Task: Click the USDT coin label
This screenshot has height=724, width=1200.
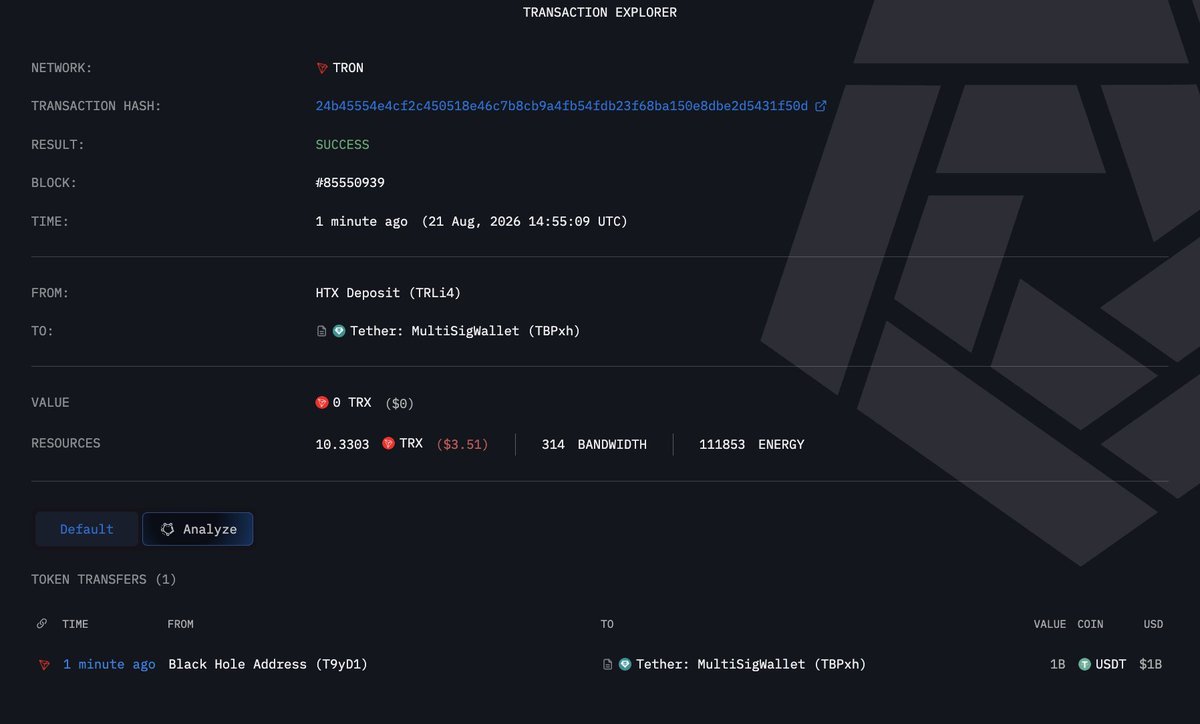Action: (x=1110, y=664)
